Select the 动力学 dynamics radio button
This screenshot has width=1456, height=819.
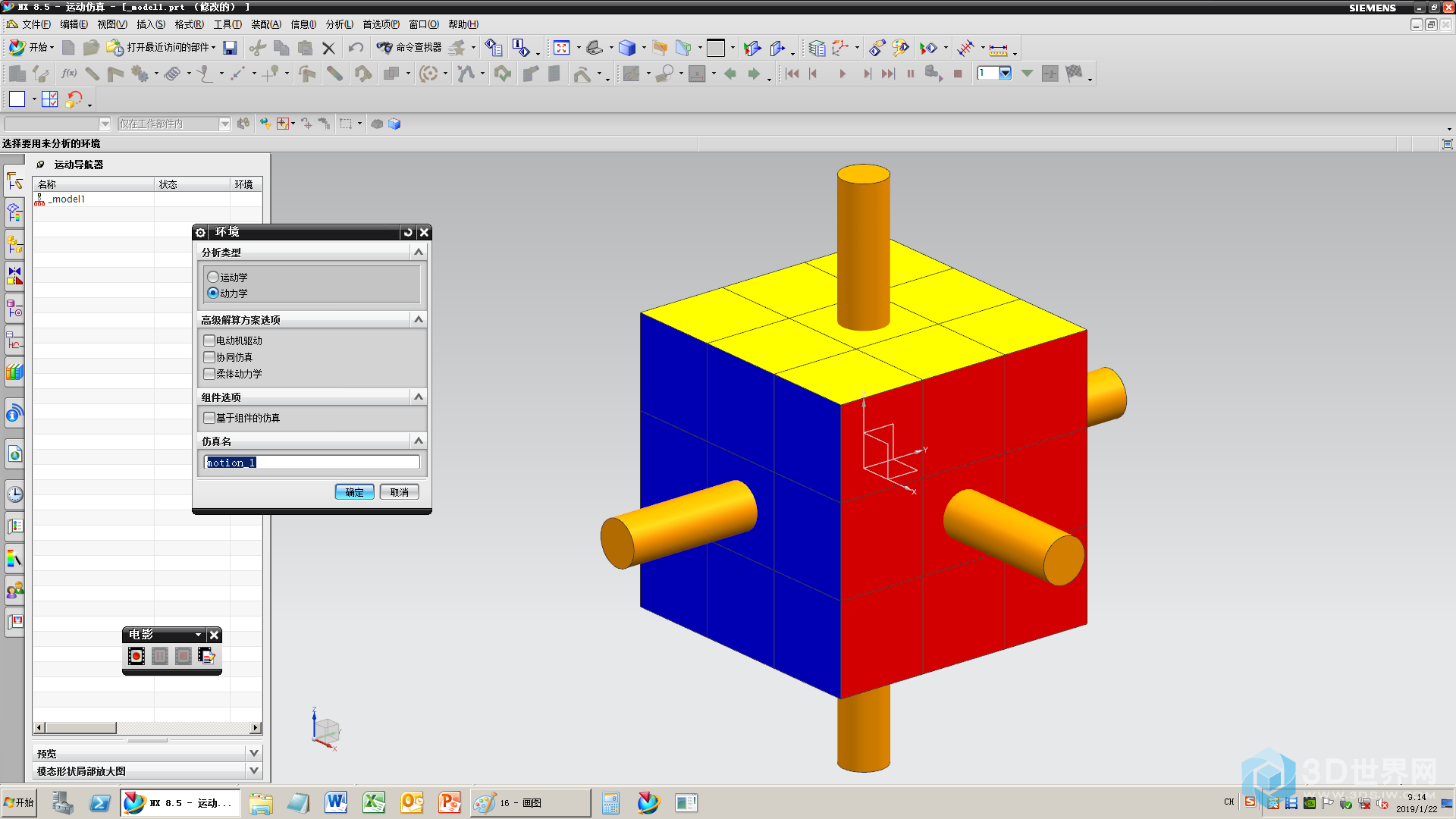click(x=213, y=293)
